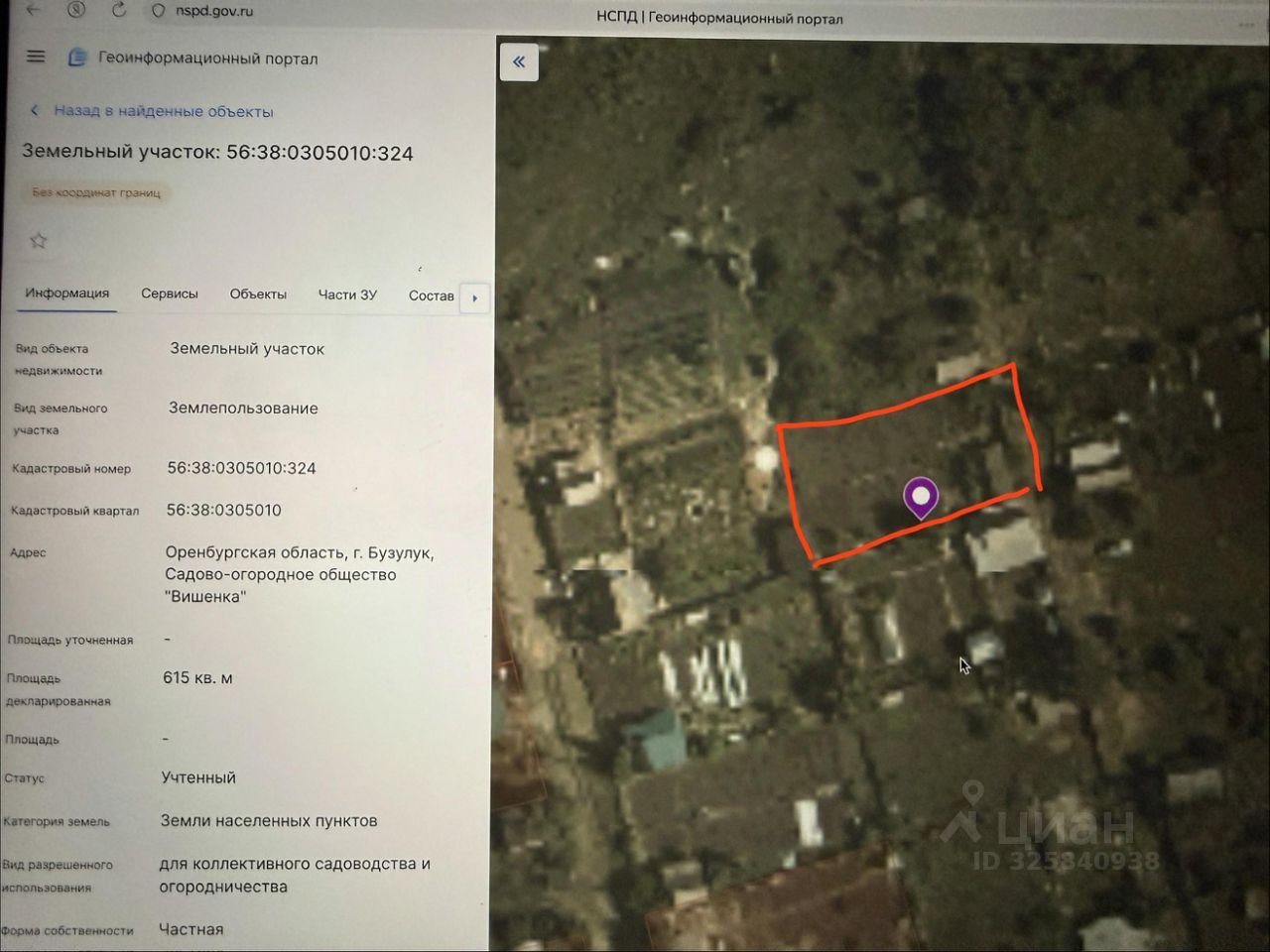Click the 'Земельный участок' object type value

(x=247, y=349)
